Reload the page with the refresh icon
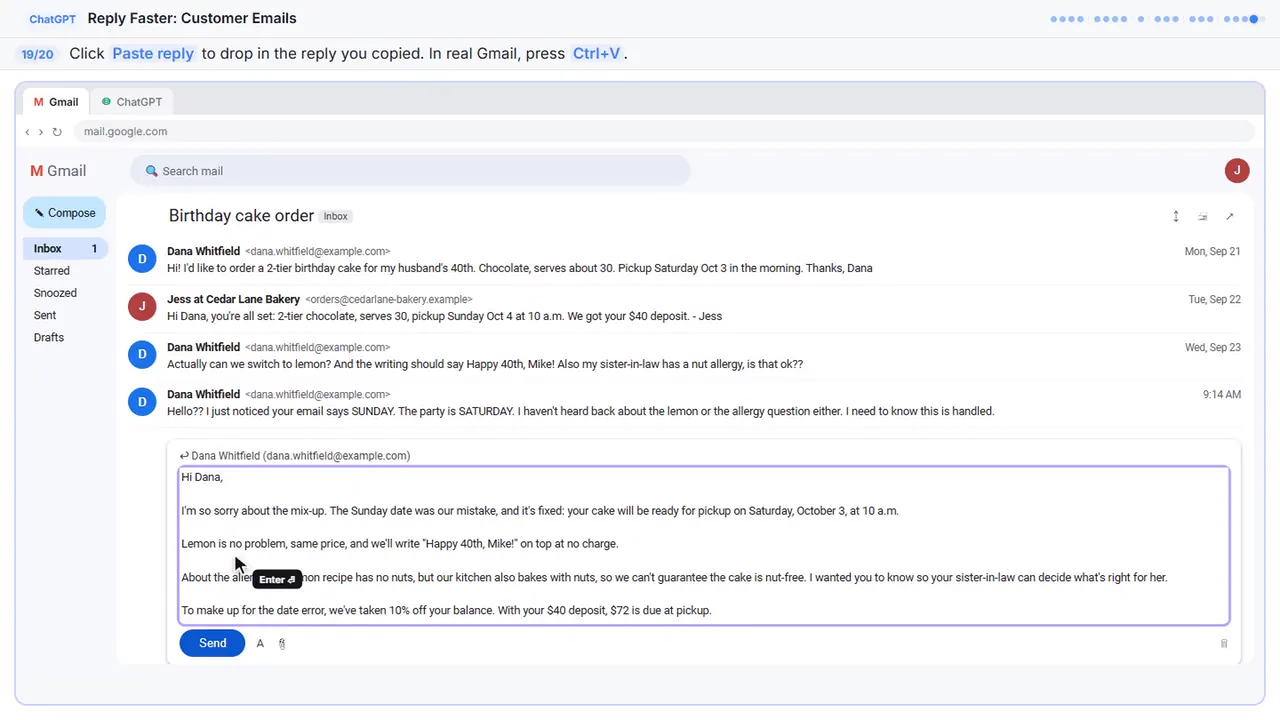1280x720 pixels. coord(57,132)
